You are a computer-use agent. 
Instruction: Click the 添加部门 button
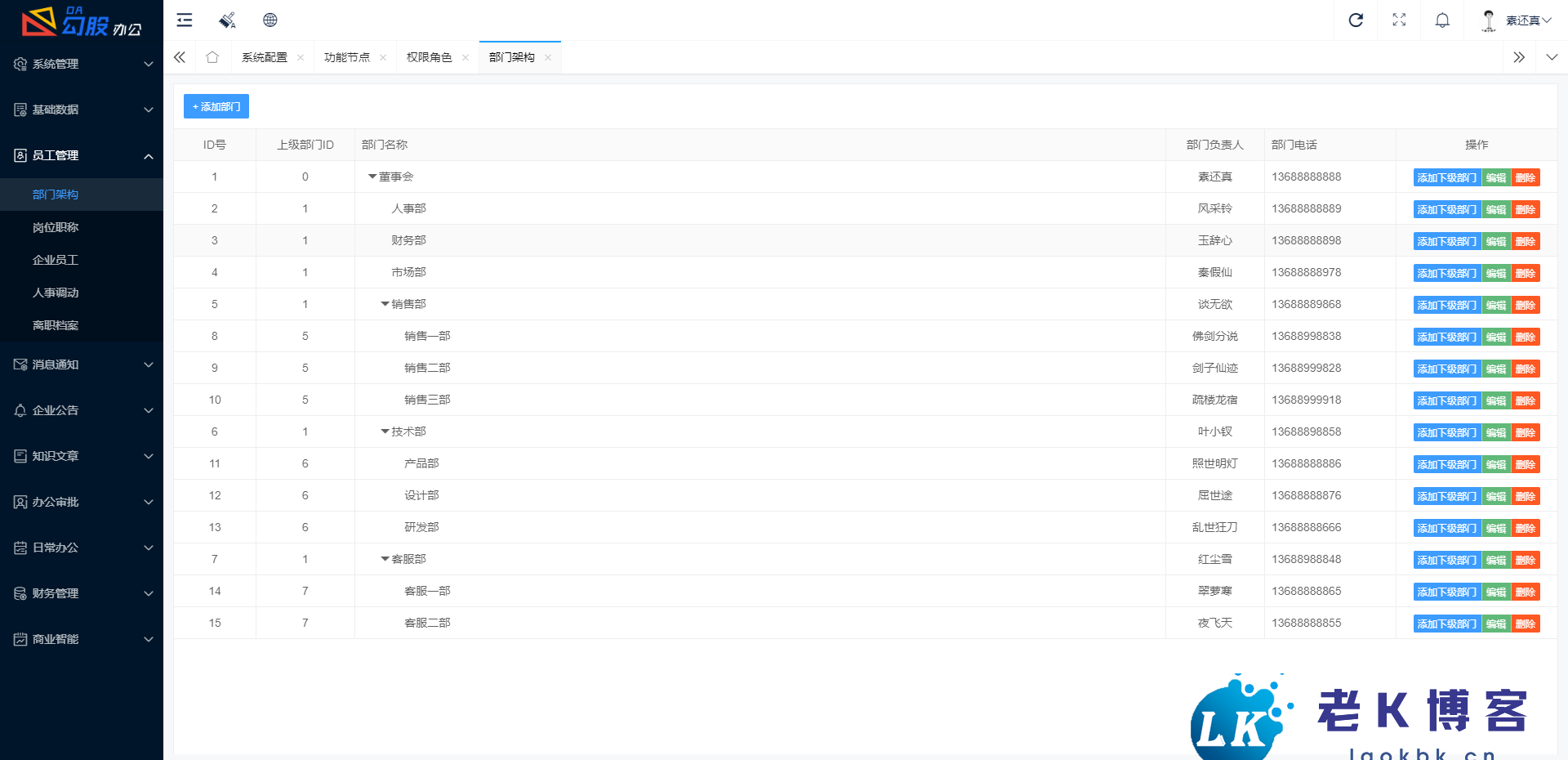pyautogui.click(x=216, y=107)
